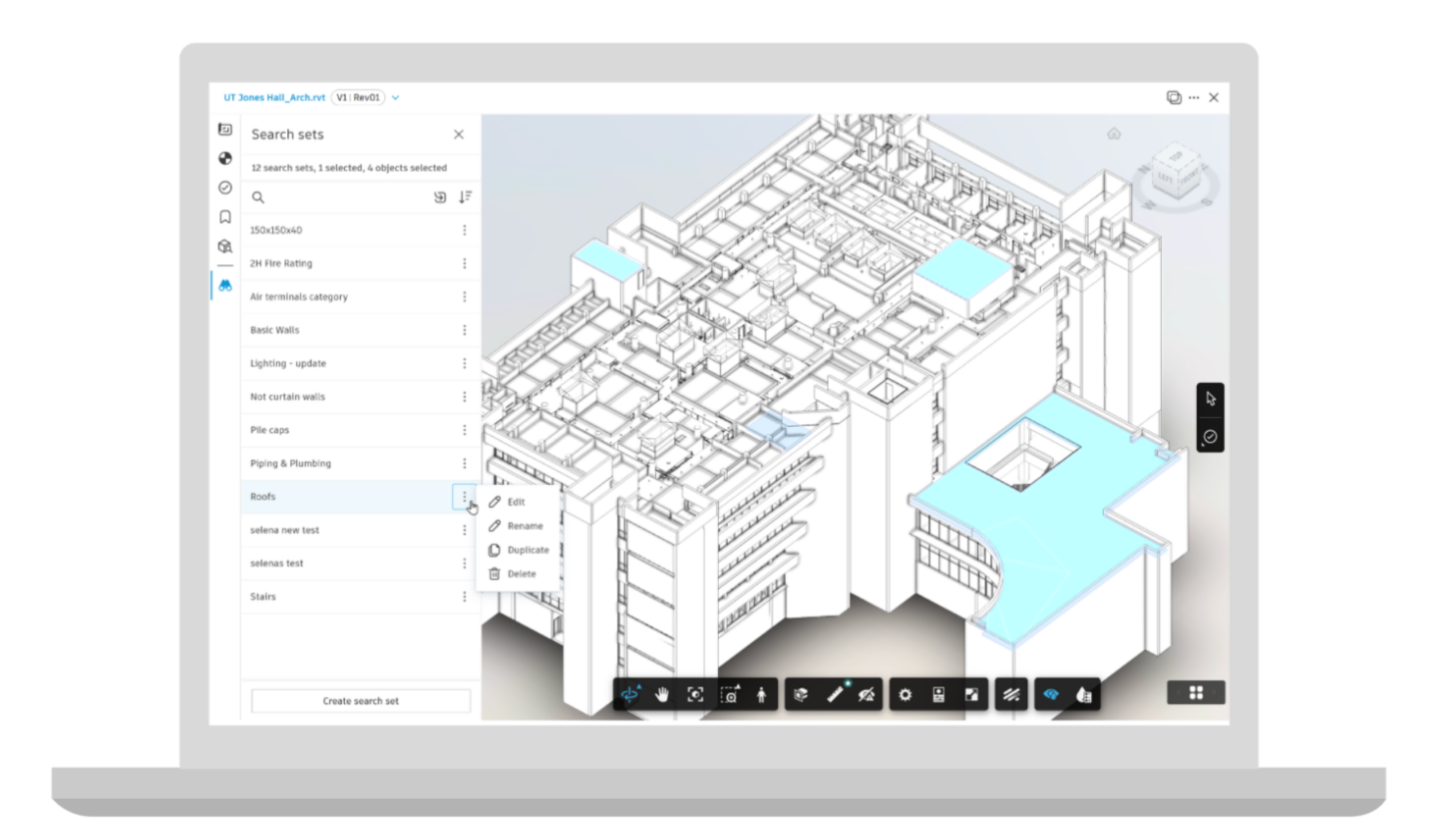Click the hide-with-warning eye icon
1456x840 pixels.
pos(868,694)
